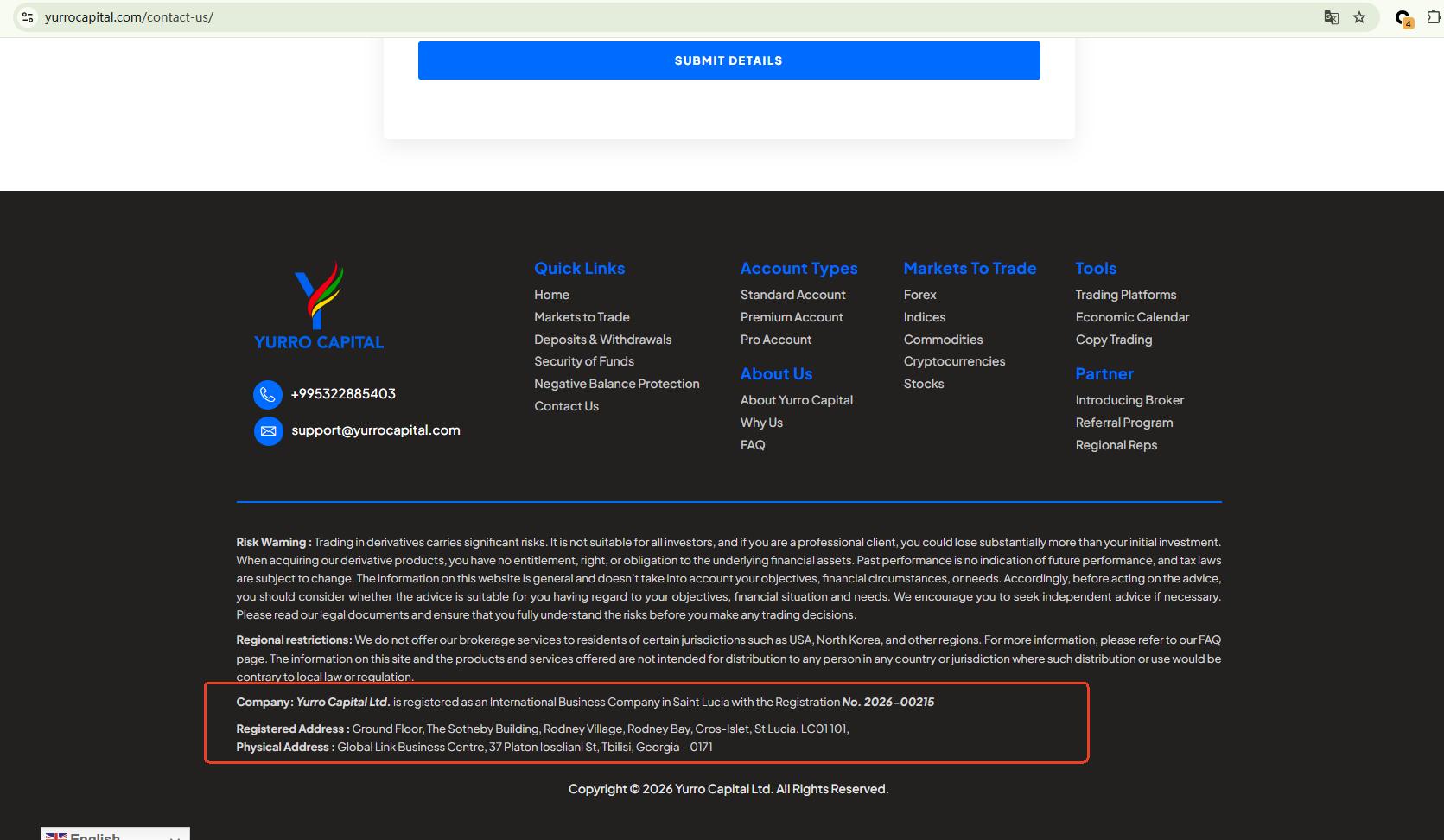Click the Registration No. 2026-00215 text
1444x840 pixels.
pos(888,702)
